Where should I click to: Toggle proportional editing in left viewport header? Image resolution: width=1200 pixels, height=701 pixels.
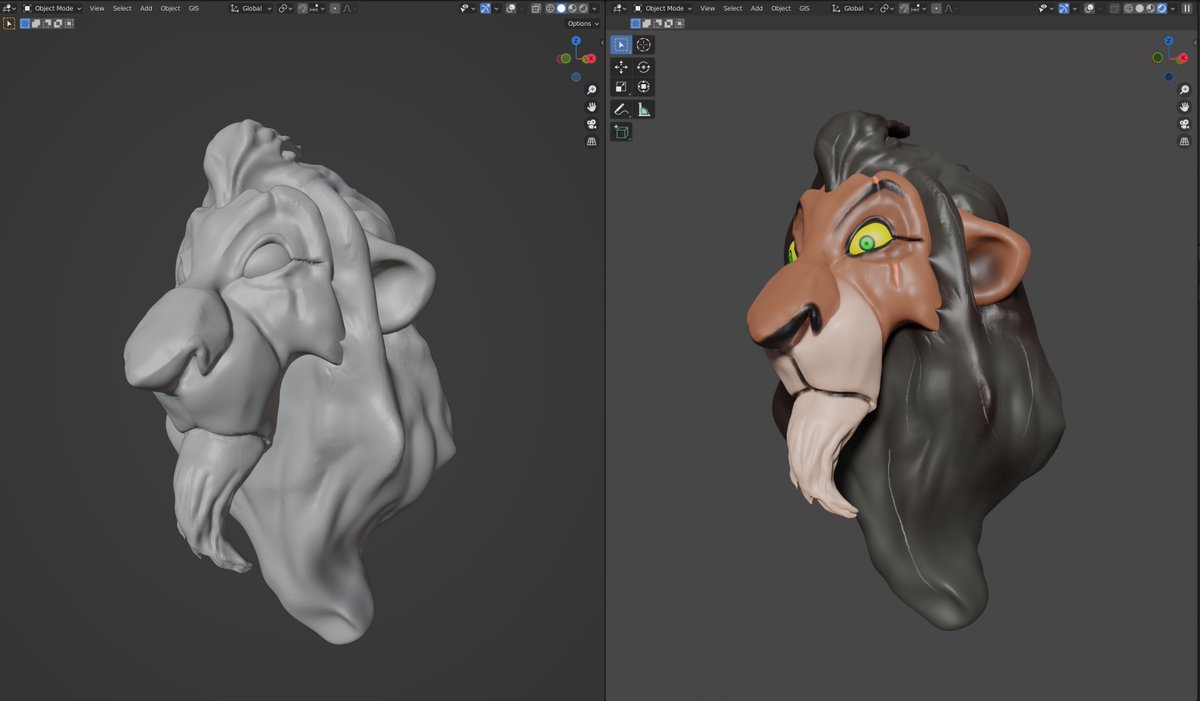point(335,8)
